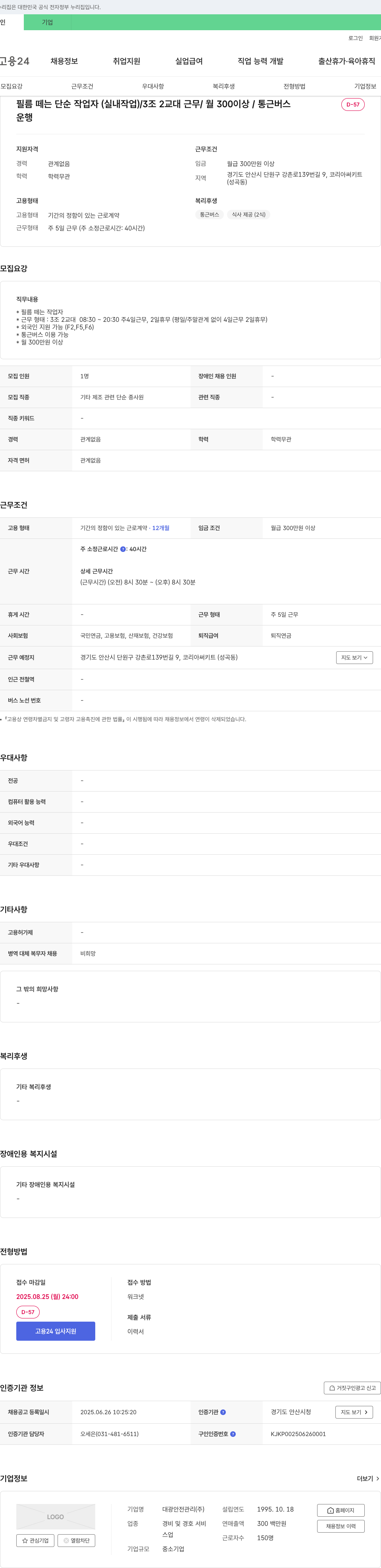Click 통근버스 welfare tag
Screen dimensions: 381x1568
point(210,214)
